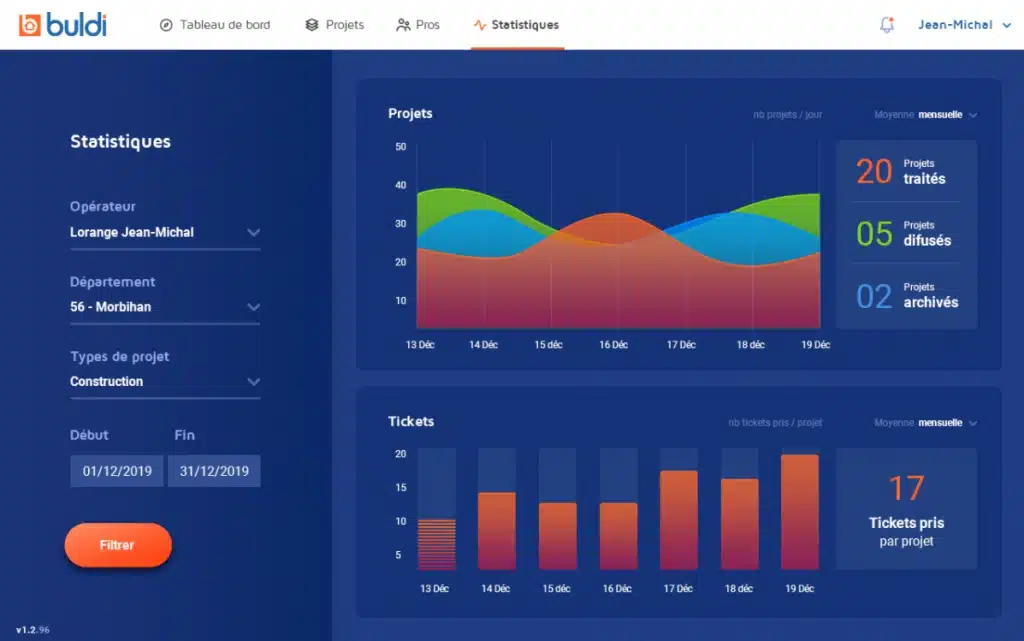Image resolution: width=1024 pixels, height=641 pixels.
Task: Click the Tableau de bord compass icon
Action: coord(166,25)
